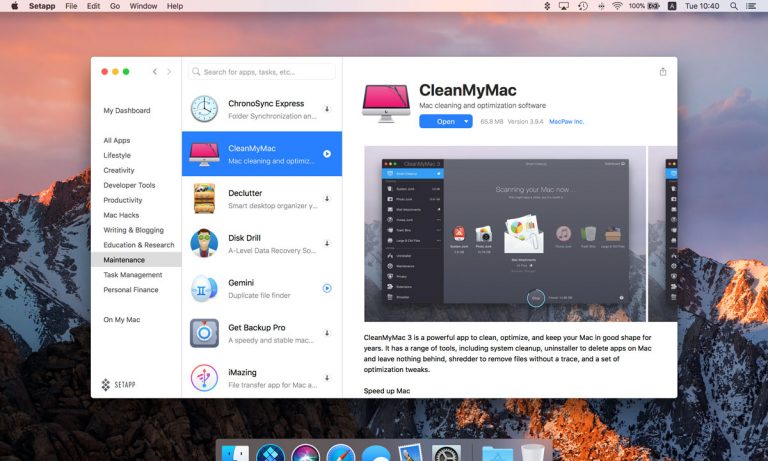This screenshot has height=461, width=768.
Task: Select On My Mac in sidebar
Action: click(121, 319)
